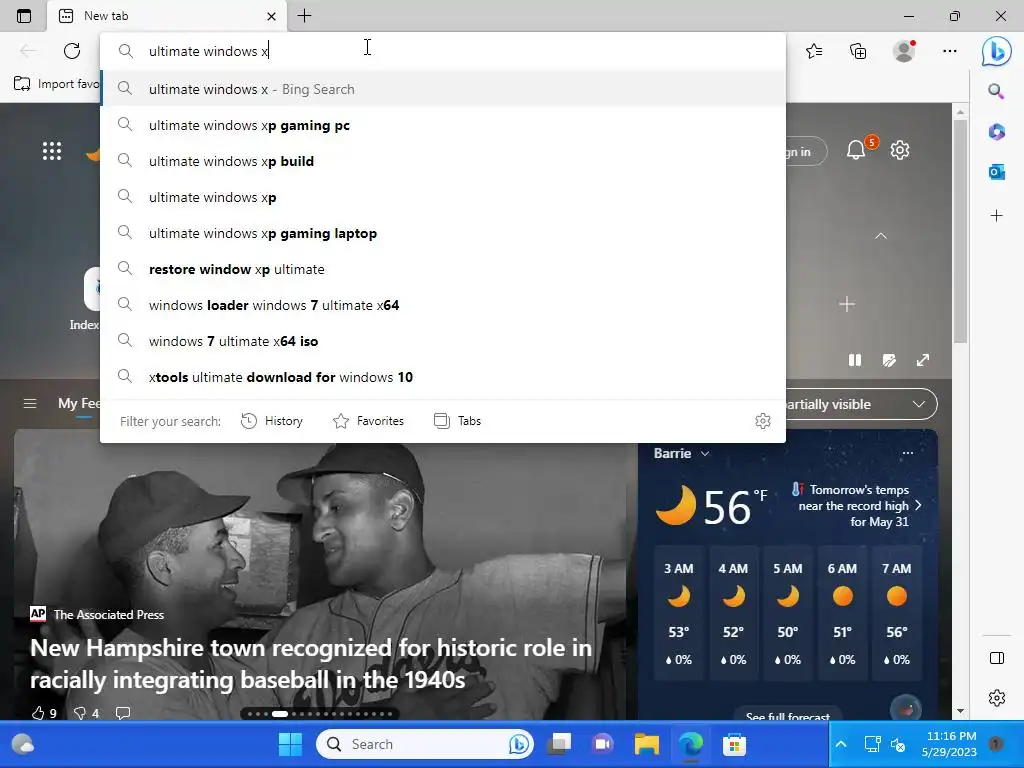
Task: Open search suggestion settings gear in dropdown
Action: pyautogui.click(x=762, y=421)
